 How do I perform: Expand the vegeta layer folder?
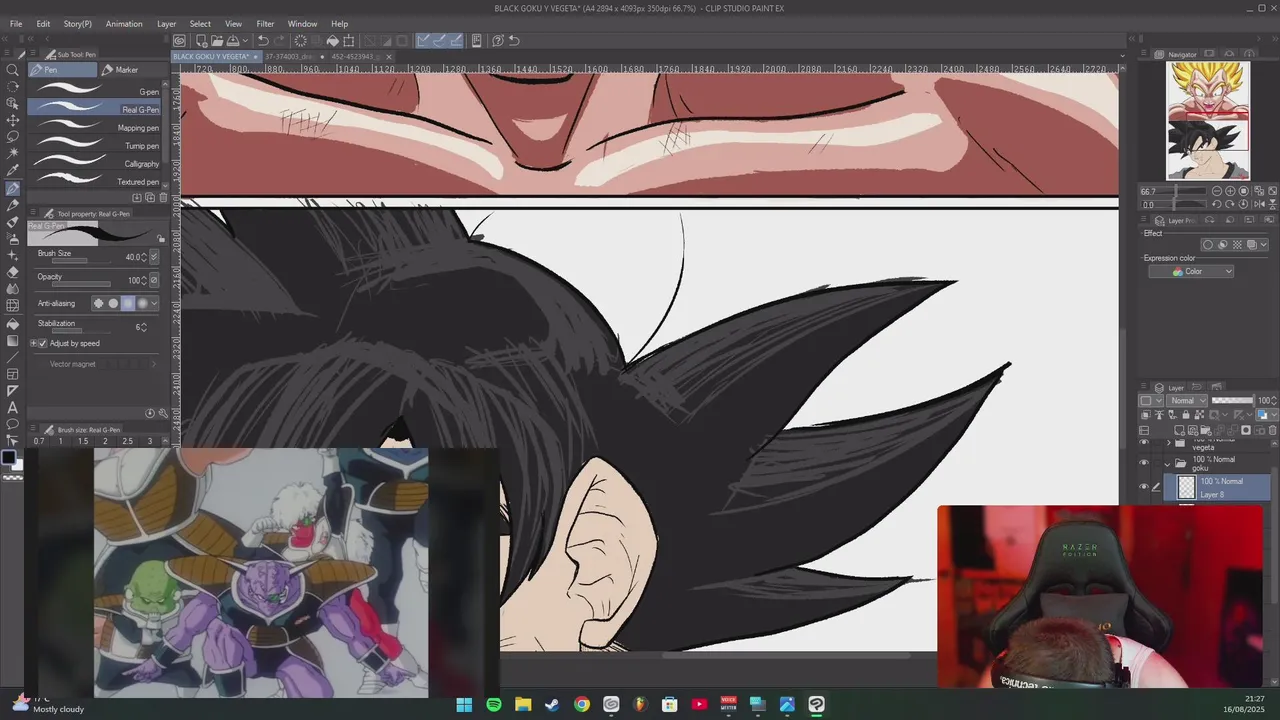pos(1169,442)
